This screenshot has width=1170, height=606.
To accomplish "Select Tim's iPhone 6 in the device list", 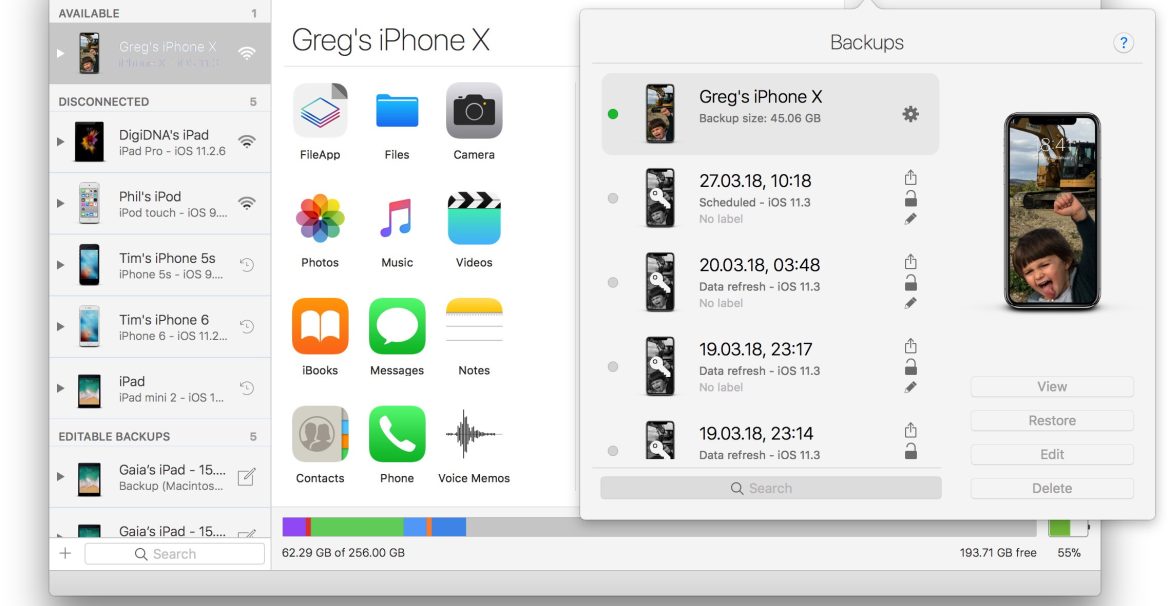I will click(x=160, y=326).
